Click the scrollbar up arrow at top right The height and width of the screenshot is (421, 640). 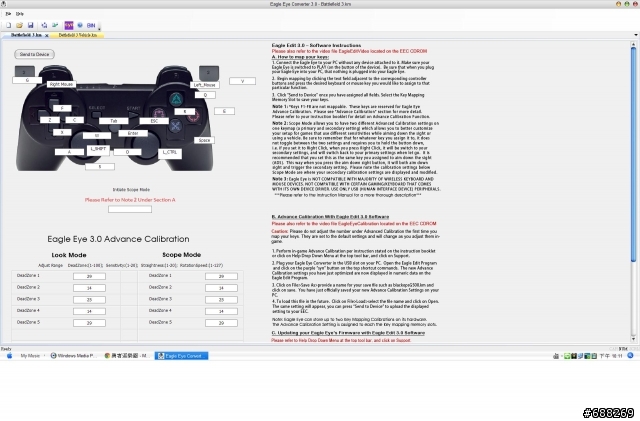[633, 44]
